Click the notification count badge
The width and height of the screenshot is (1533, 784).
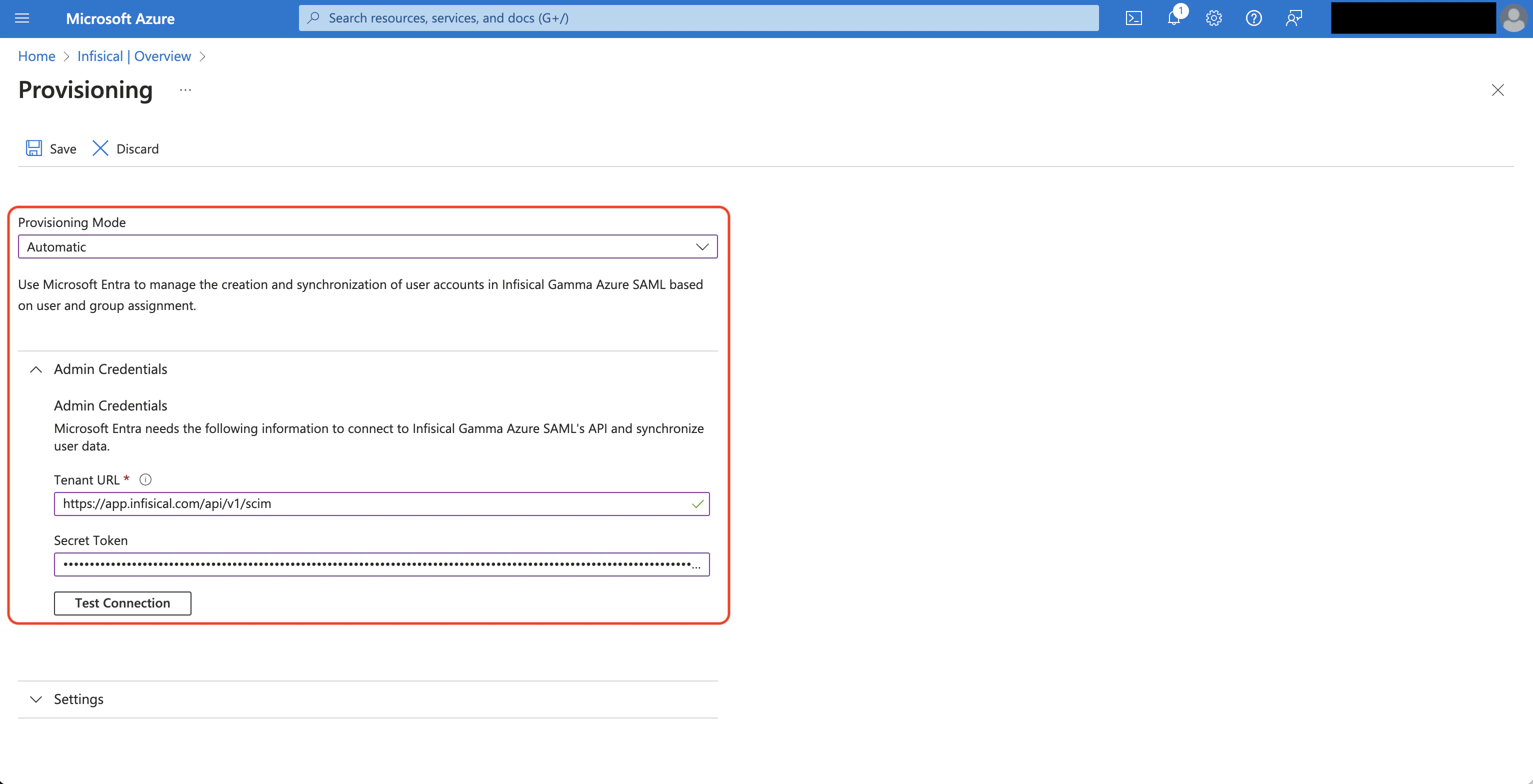click(1180, 10)
